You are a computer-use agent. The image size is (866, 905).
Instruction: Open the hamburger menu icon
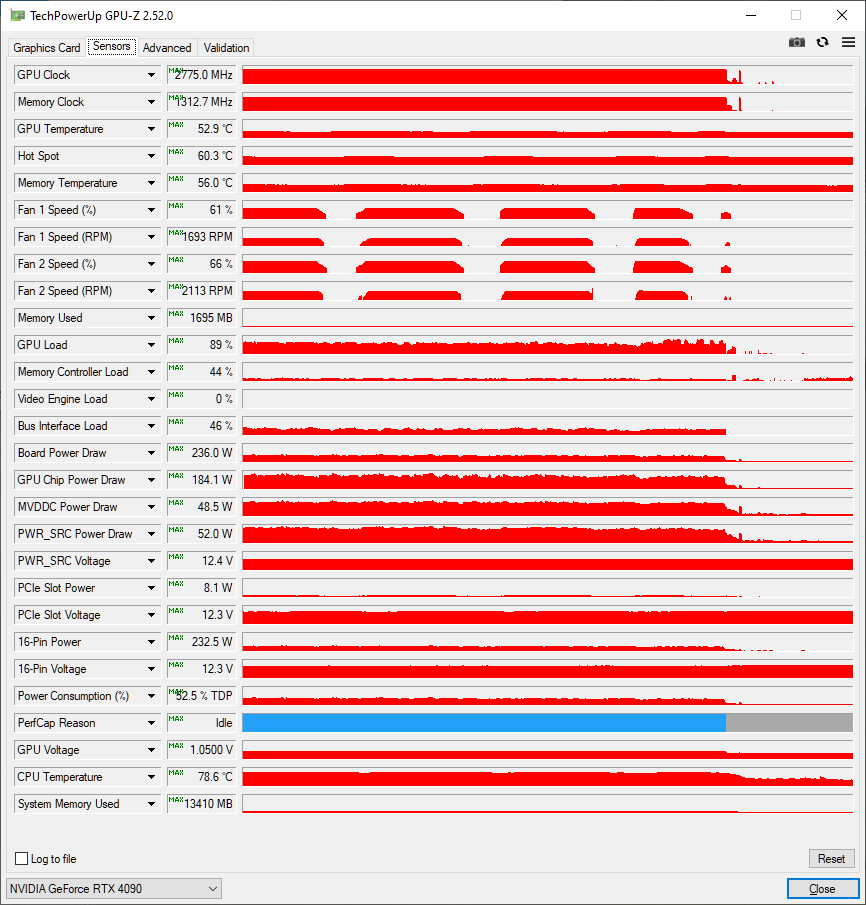click(x=848, y=42)
